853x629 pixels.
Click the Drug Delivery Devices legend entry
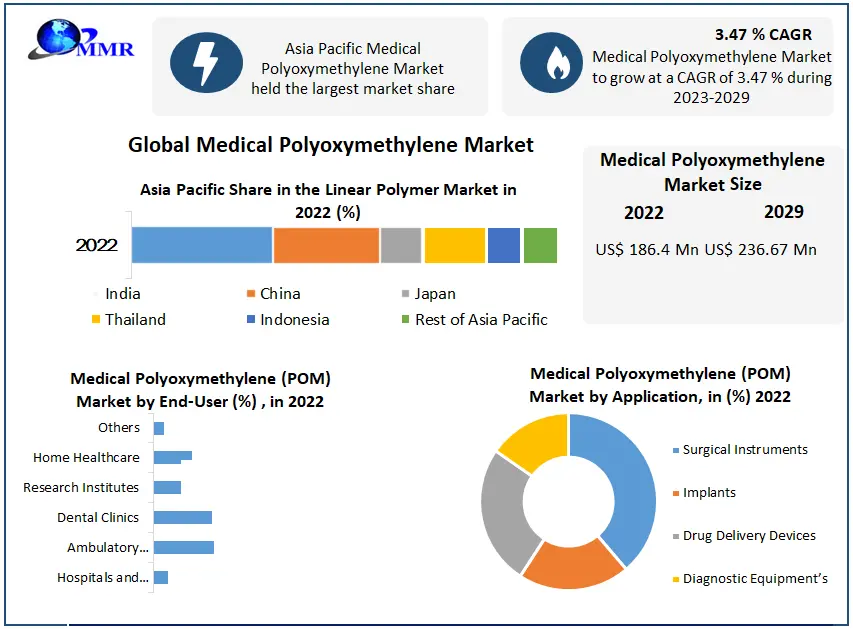[x=748, y=536]
